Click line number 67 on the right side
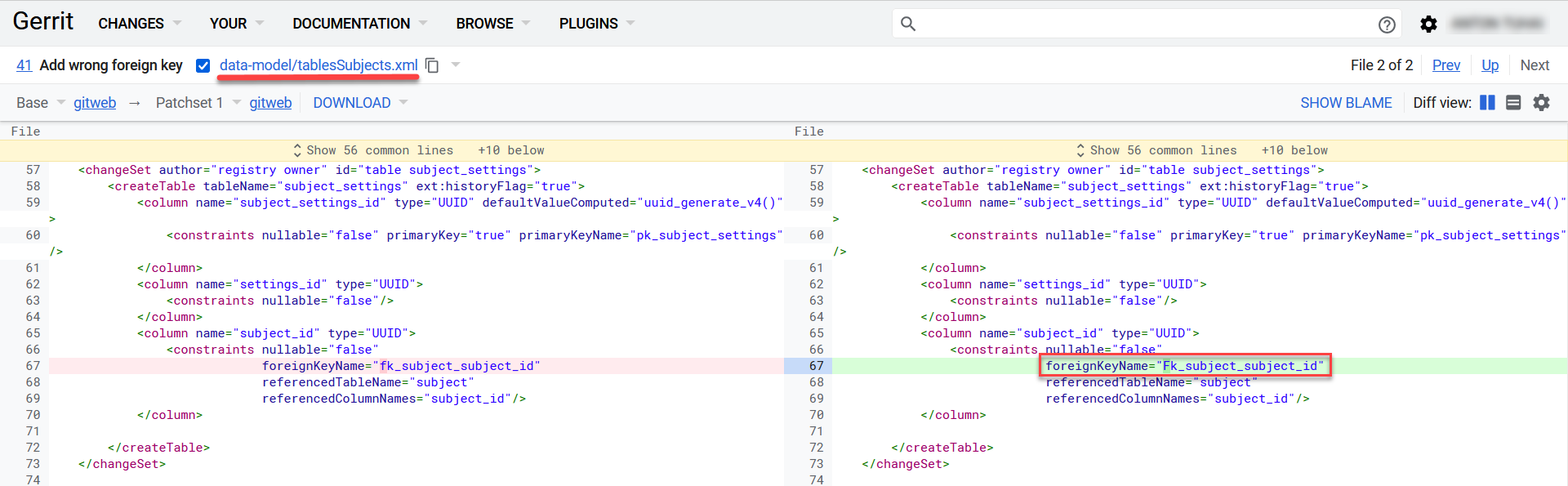Screen dimensions: 1568x486 pyautogui.click(x=817, y=366)
